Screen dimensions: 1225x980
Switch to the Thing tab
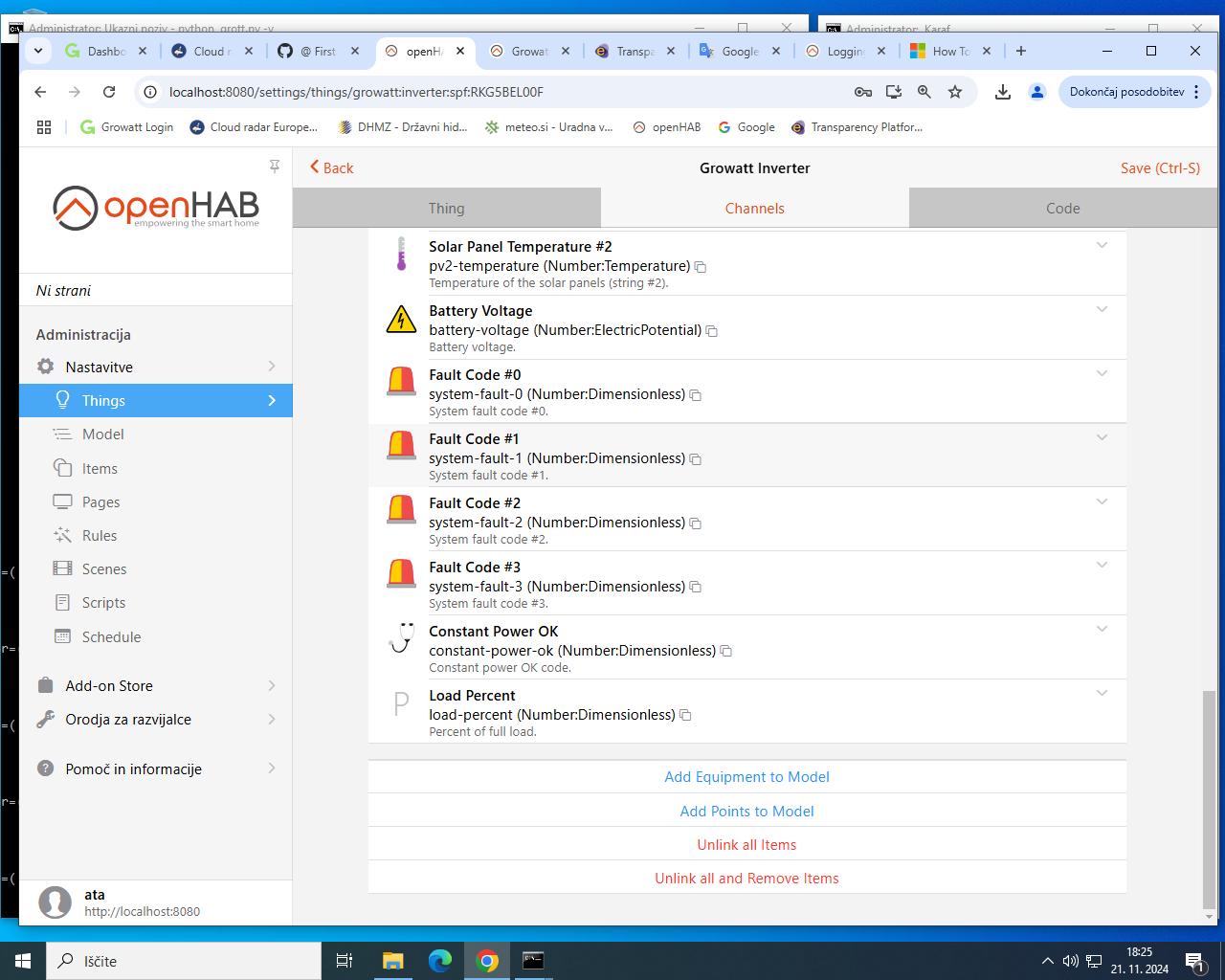446,209
